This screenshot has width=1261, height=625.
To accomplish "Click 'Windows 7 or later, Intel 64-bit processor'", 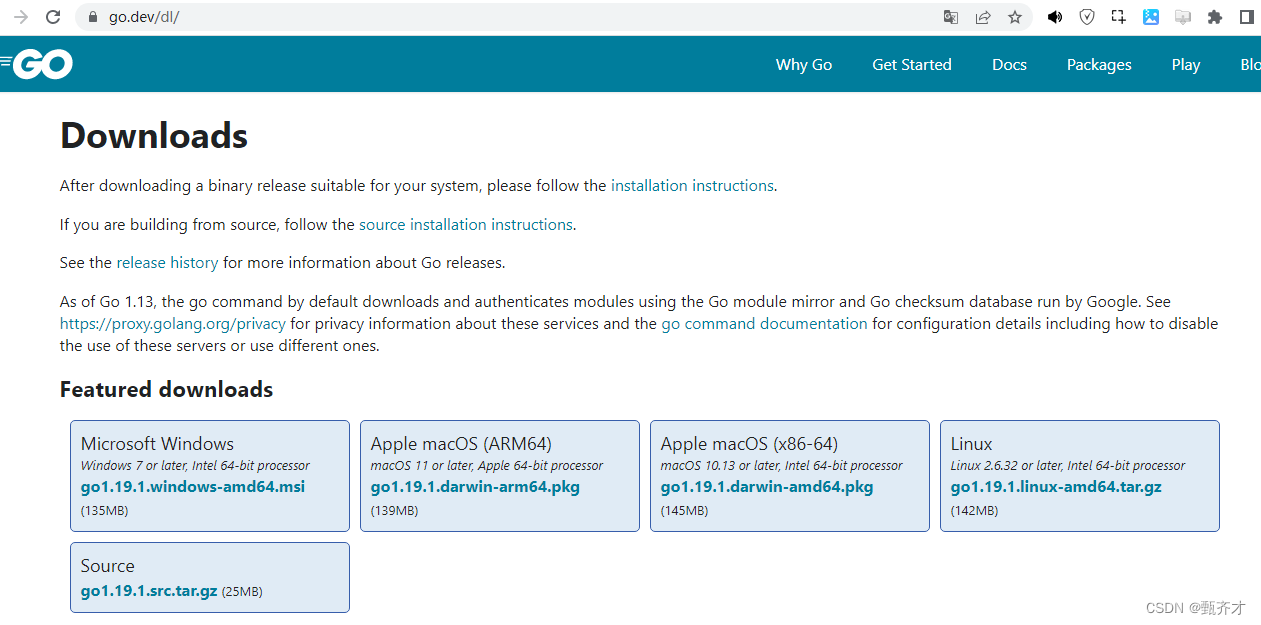I will click(195, 466).
